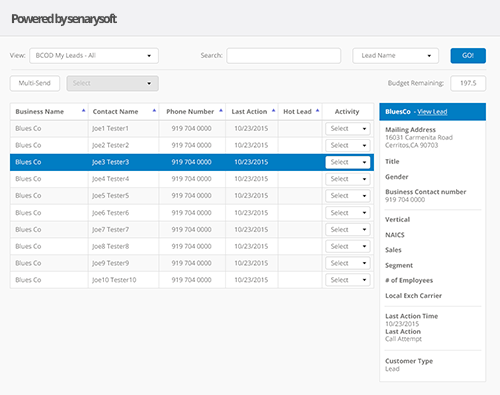This screenshot has height=395, width=500.
Task: Click the Business Contact number 919 704 0000 in details
Action: (x=405, y=200)
